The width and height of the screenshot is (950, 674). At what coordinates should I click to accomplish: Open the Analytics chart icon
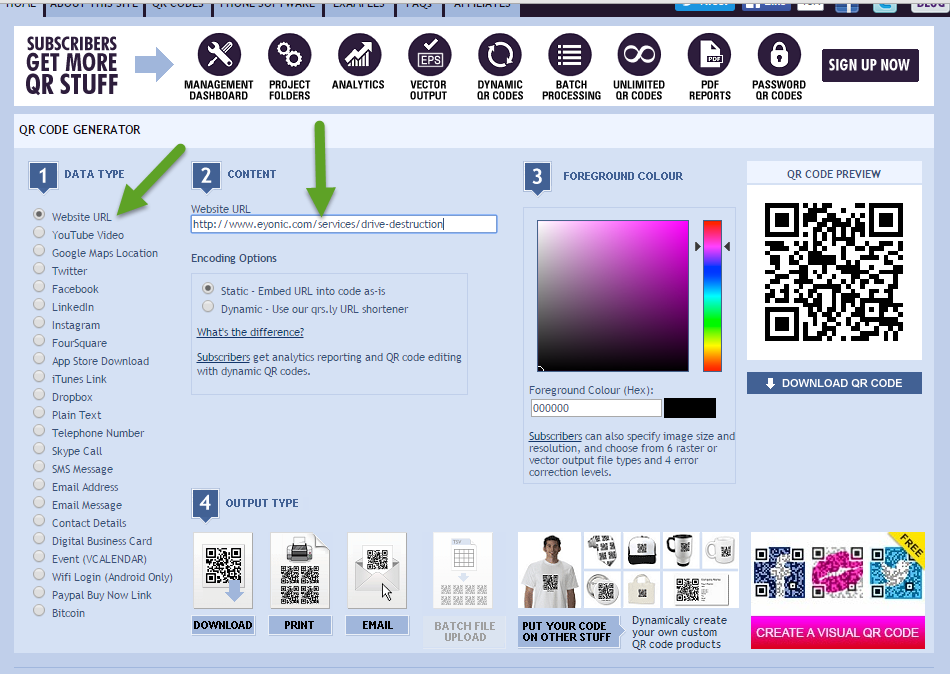click(x=359, y=55)
